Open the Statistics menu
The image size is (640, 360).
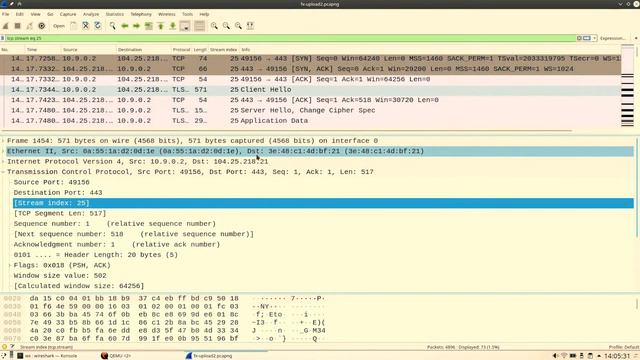click(x=114, y=14)
